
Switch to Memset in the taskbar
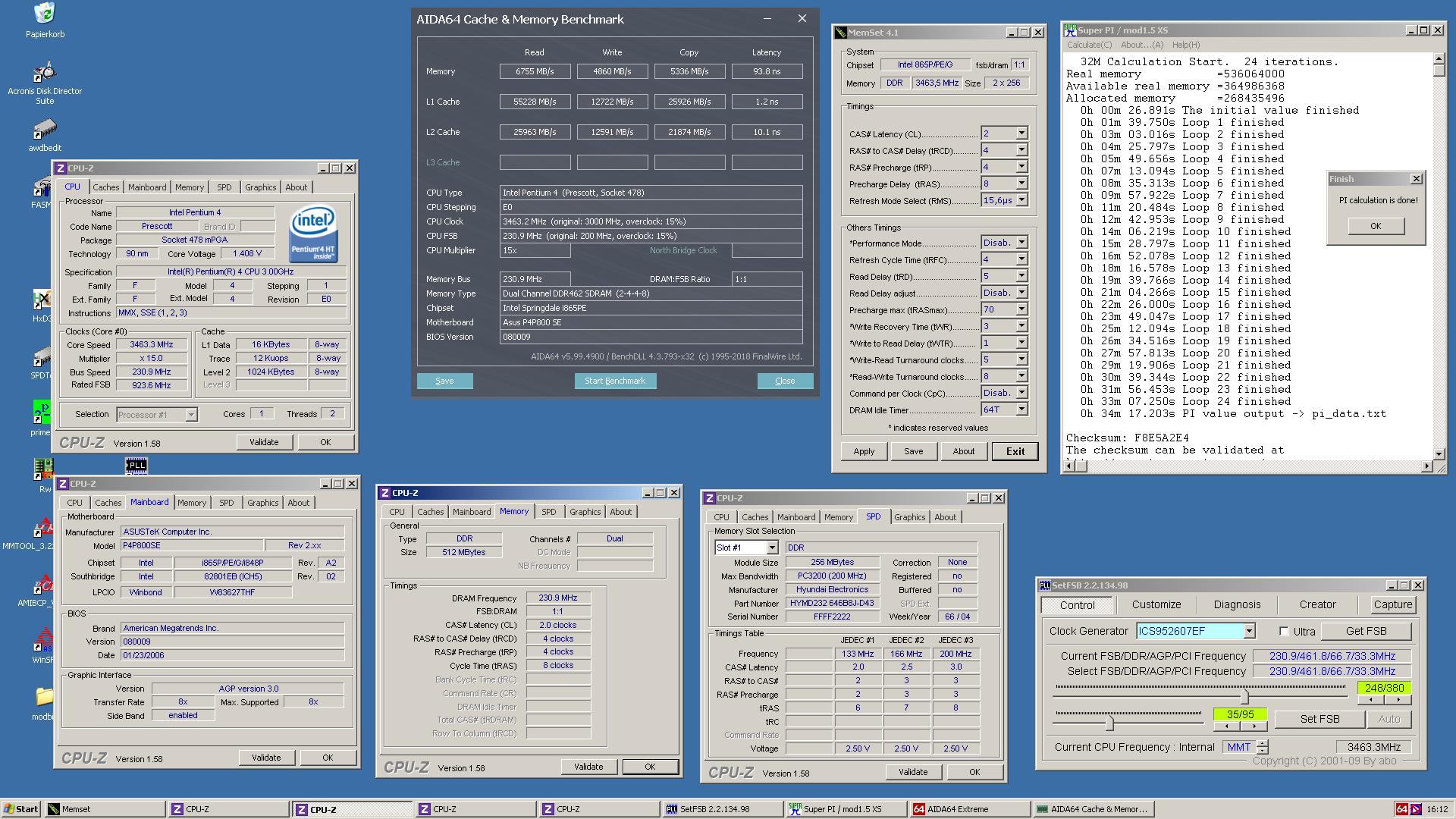tap(105, 809)
